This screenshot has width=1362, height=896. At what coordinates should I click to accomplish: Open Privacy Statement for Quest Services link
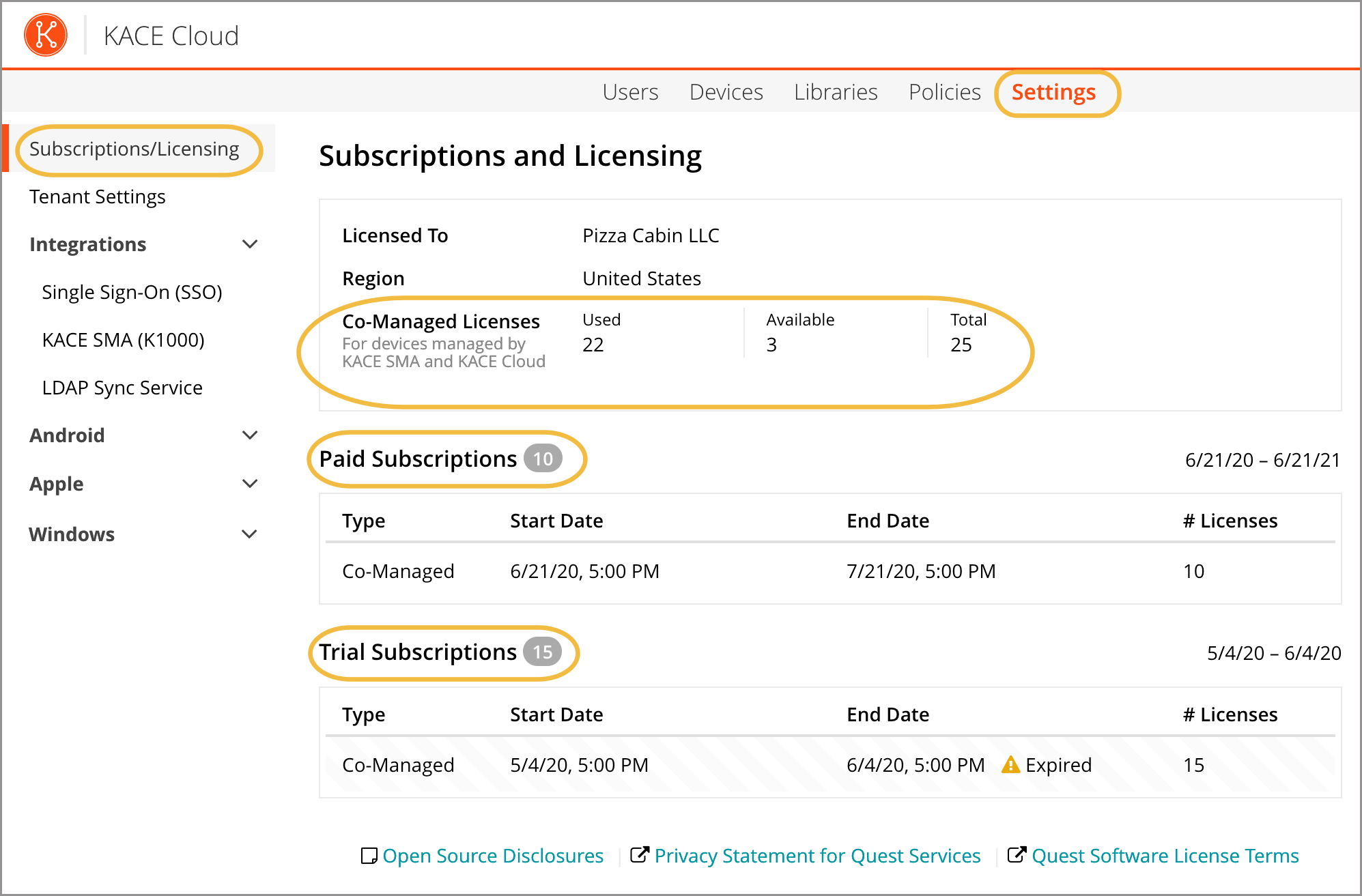click(x=817, y=856)
